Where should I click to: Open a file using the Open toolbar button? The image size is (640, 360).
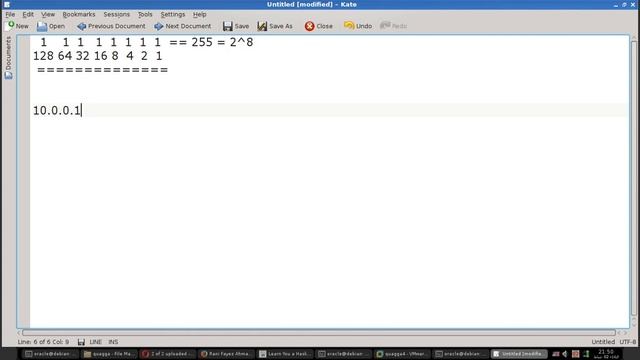[x=51, y=26]
